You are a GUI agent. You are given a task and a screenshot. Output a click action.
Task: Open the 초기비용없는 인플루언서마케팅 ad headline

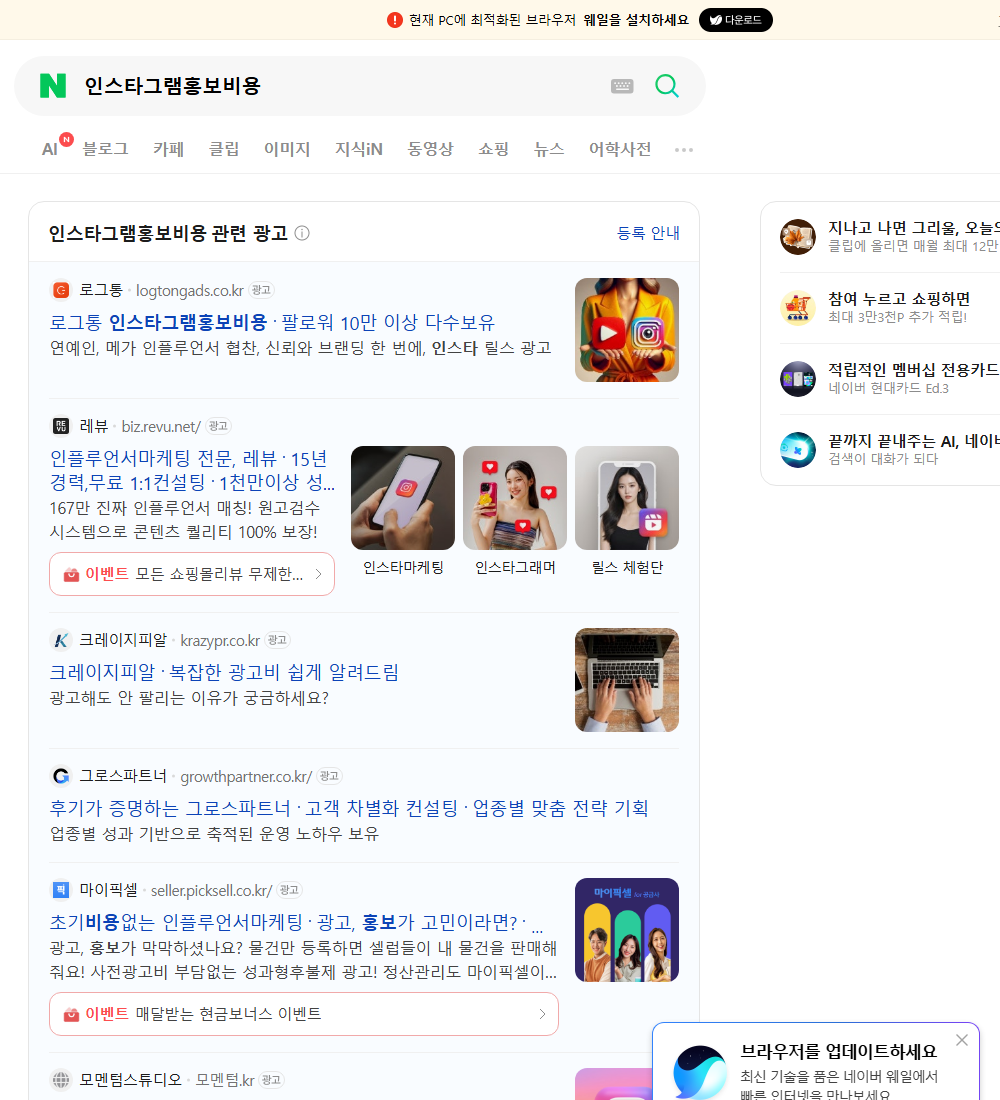tap(296, 922)
